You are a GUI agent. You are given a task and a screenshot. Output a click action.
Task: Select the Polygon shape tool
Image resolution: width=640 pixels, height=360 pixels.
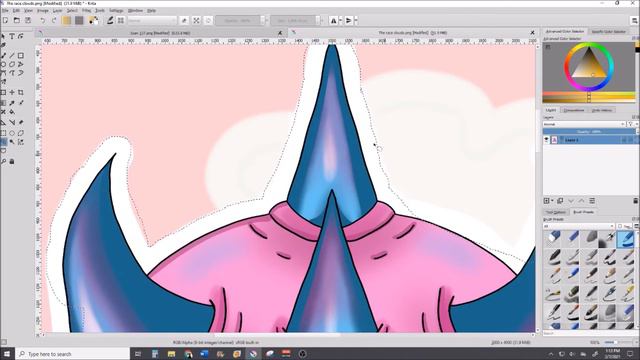(x=12, y=64)
